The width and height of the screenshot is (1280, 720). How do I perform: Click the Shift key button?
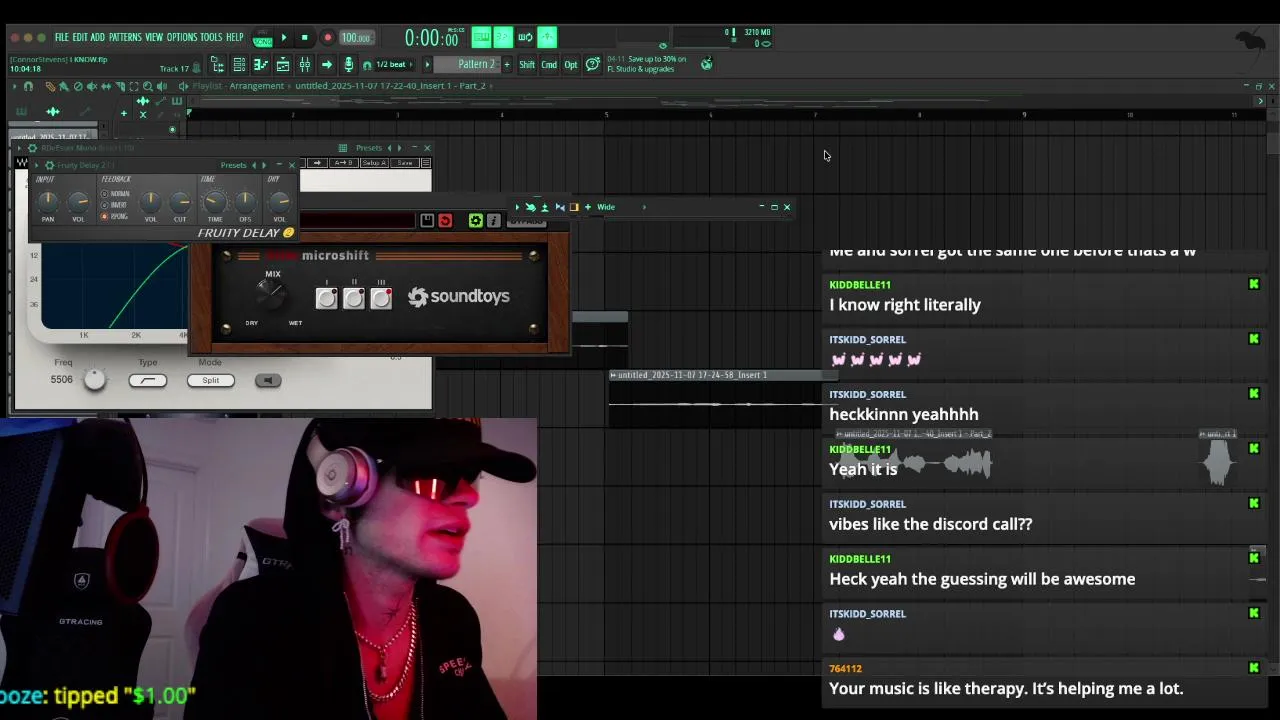pos(527,65)
